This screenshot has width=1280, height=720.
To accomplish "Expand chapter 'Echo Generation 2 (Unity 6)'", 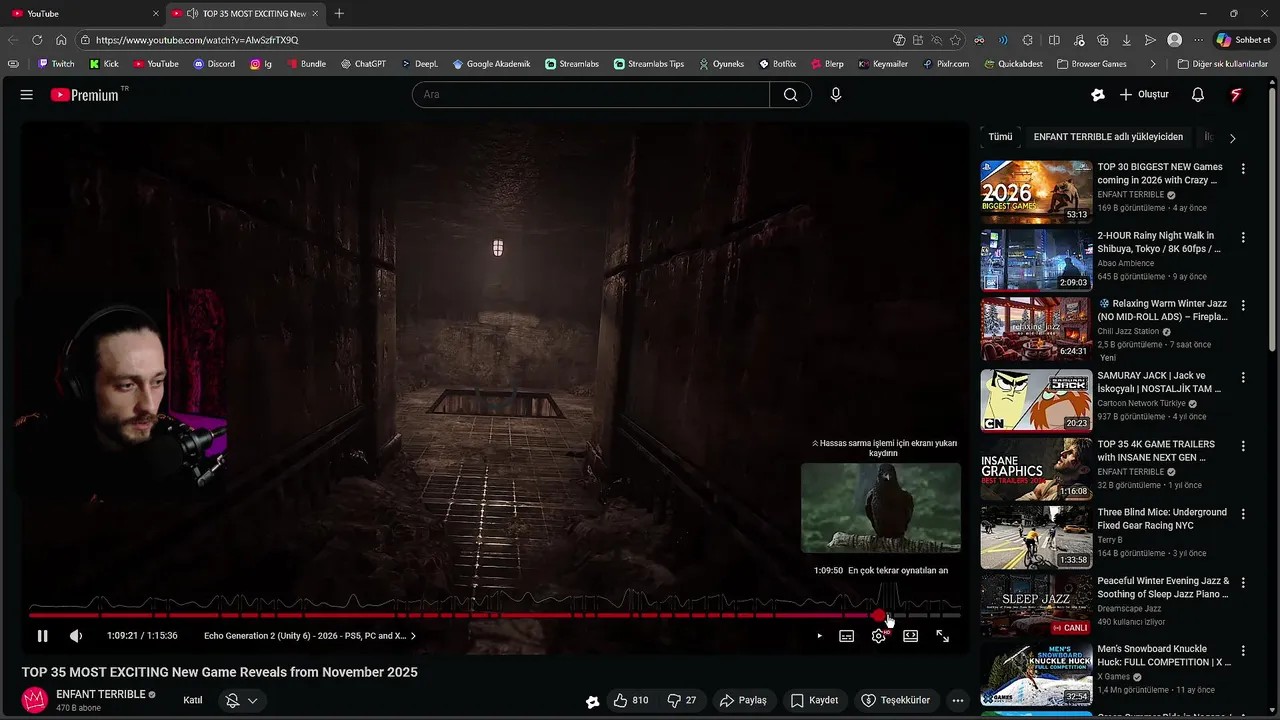I will pos(310,636).
